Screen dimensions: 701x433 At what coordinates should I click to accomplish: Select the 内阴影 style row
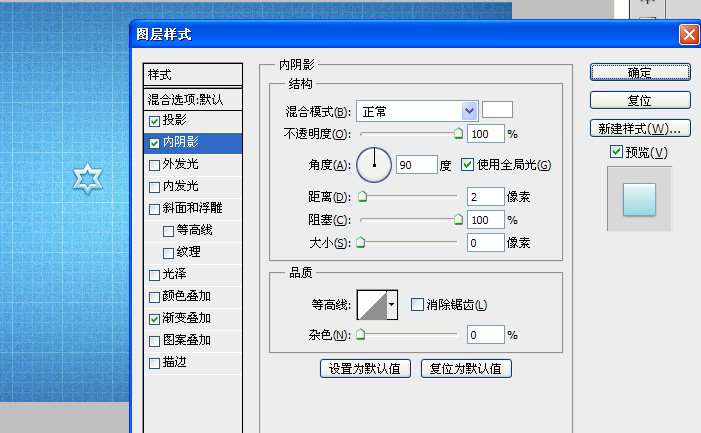(x=193, y=143)
